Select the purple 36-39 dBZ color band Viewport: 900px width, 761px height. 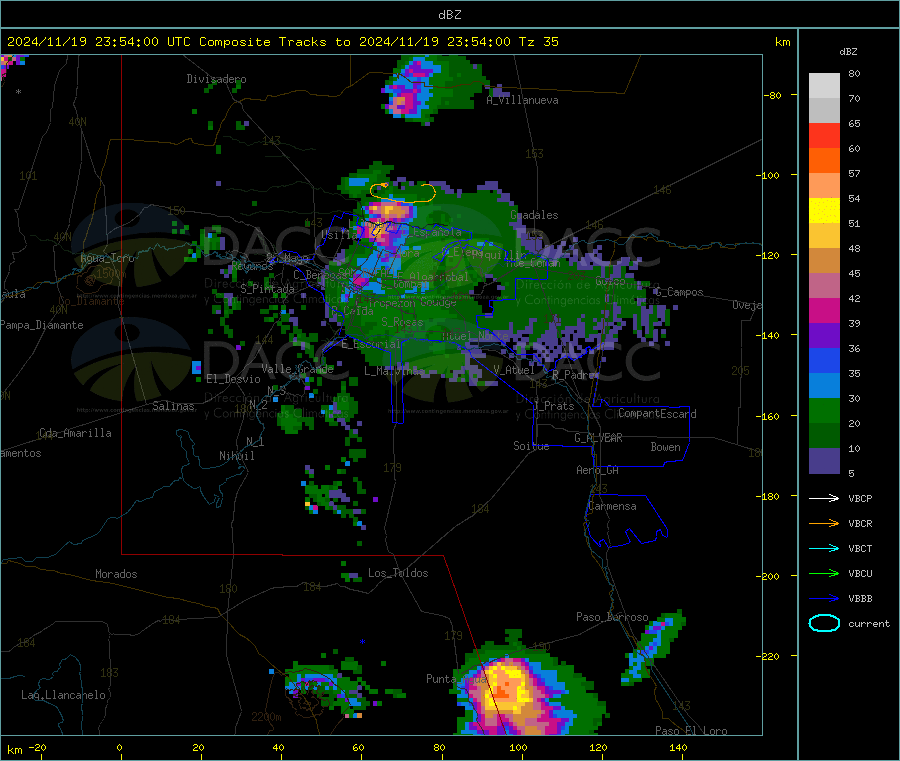[824, 336]
